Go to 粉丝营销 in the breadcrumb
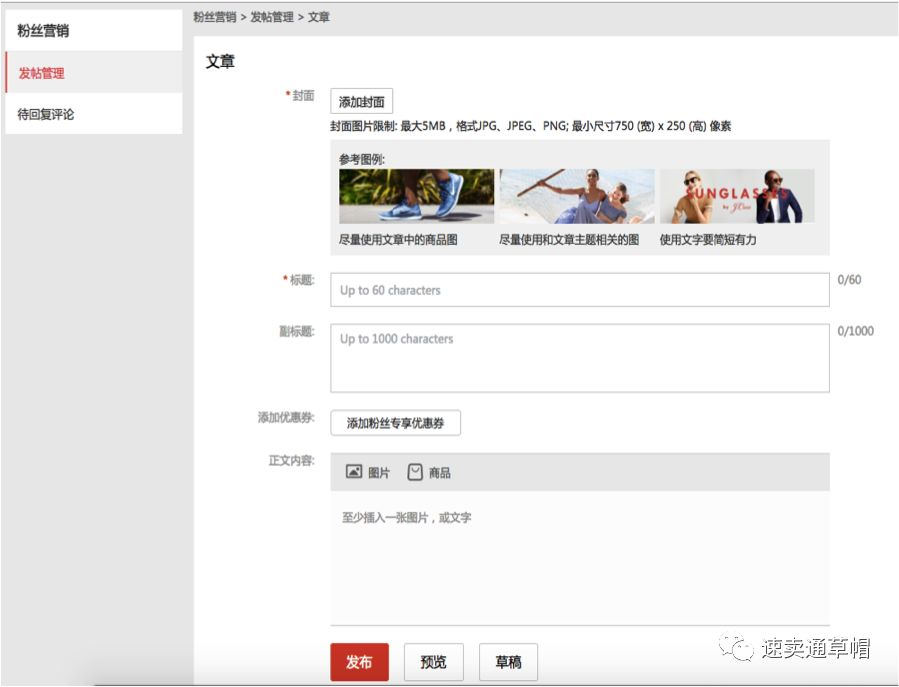 tap(214, 17)
